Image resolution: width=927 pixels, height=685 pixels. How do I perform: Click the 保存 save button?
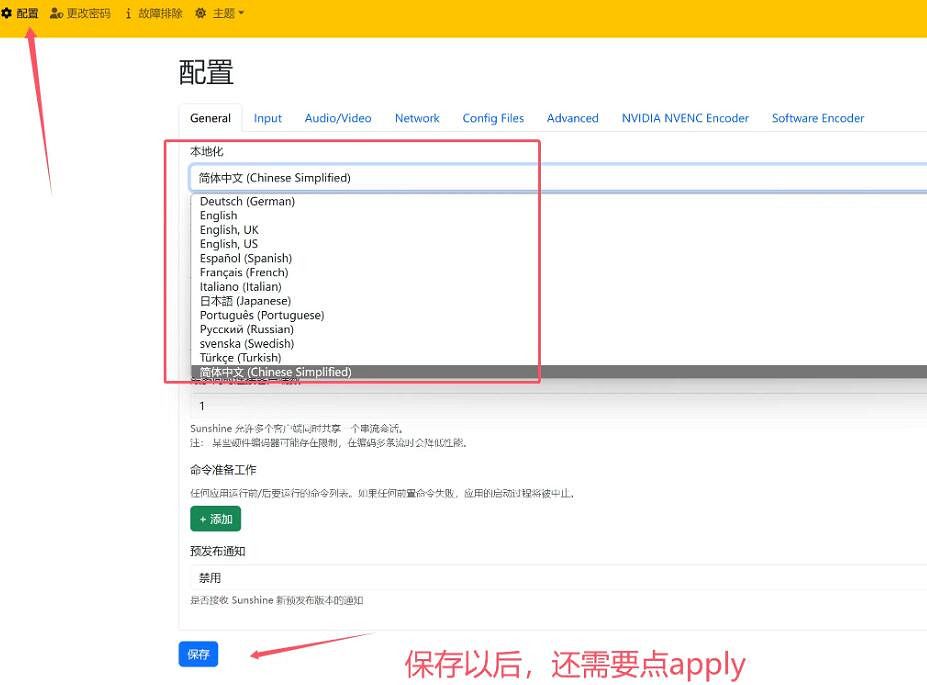pyautogui.click(x=197, y=654)
